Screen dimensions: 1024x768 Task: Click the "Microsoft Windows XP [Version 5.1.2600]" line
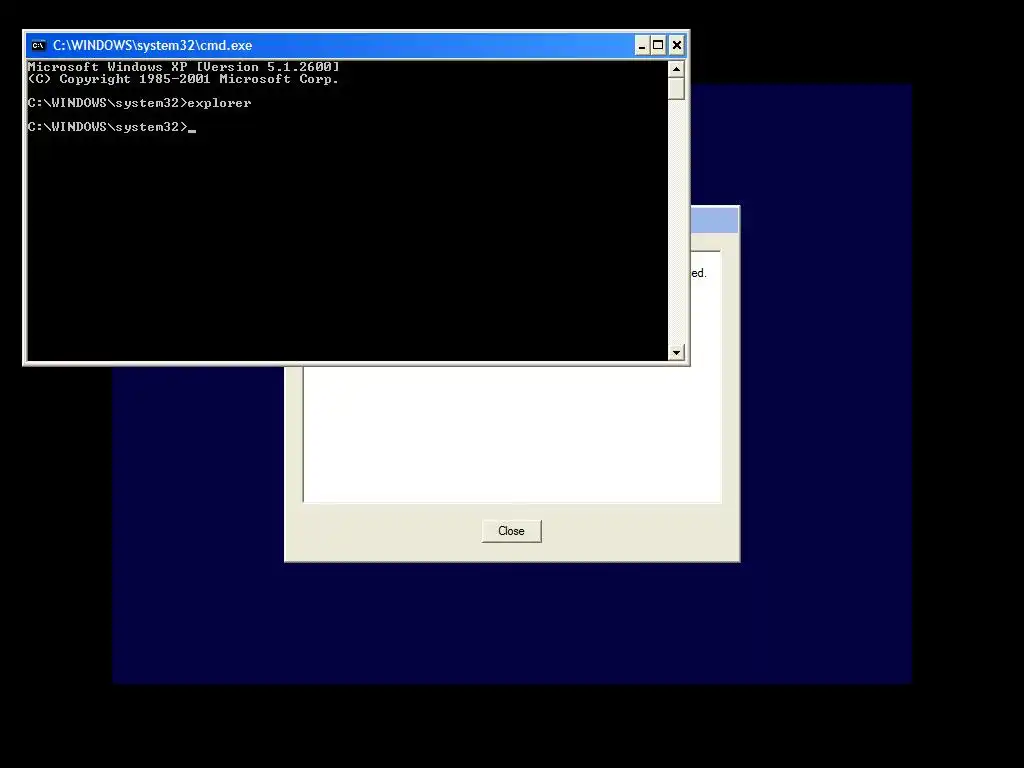coord(184,67)
